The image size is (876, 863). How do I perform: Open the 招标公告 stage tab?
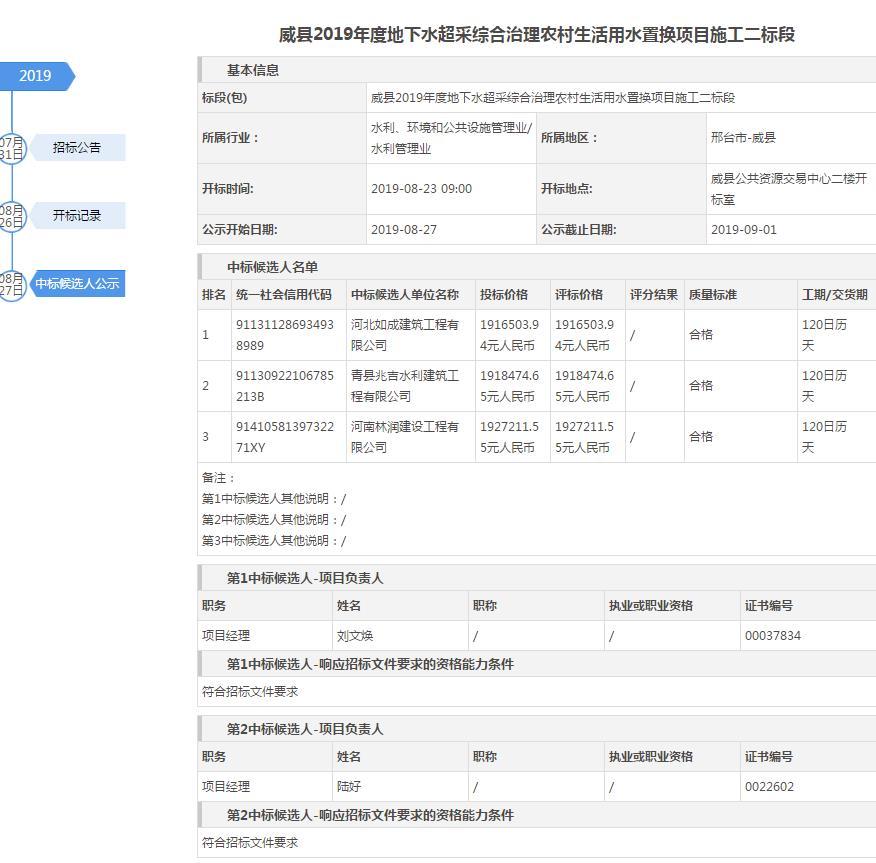(x=77, y=148)
